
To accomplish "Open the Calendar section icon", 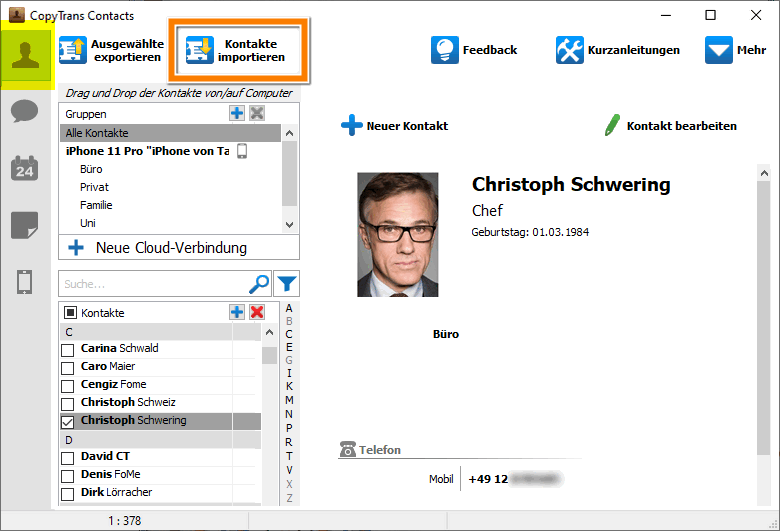I will (24, 168).
